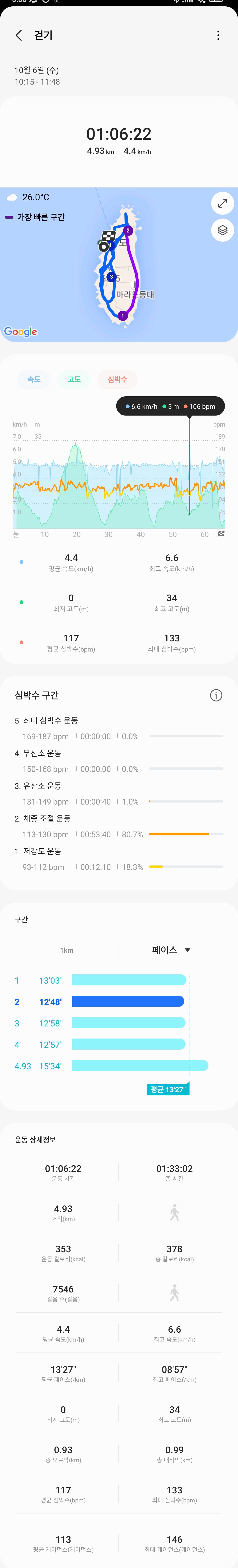
Task: Toggle the 속도 chart filter chip
Action: tap(34, 379)
